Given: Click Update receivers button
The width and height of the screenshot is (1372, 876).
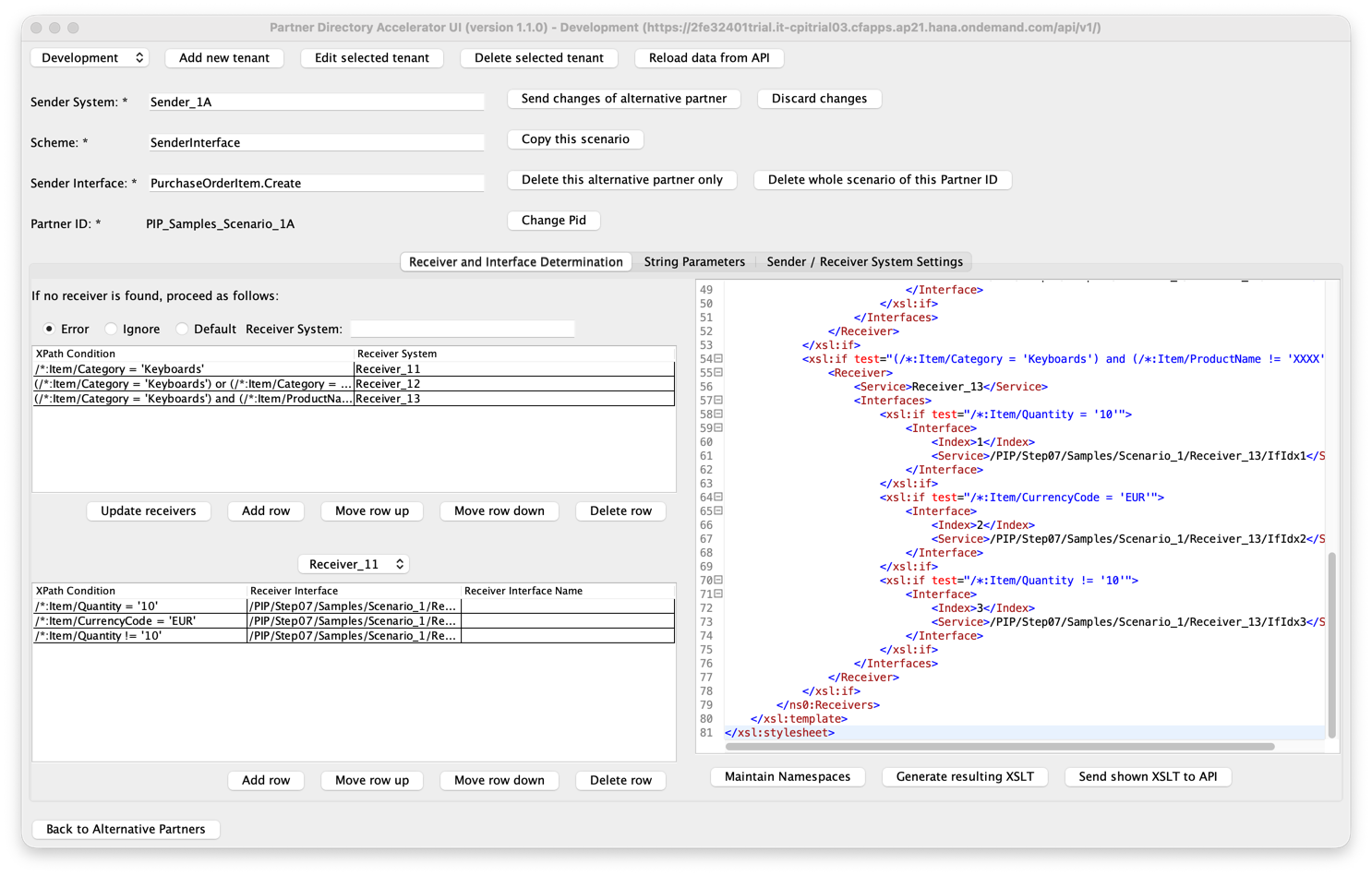Looking at the screenshot, I should pos(149,511).
